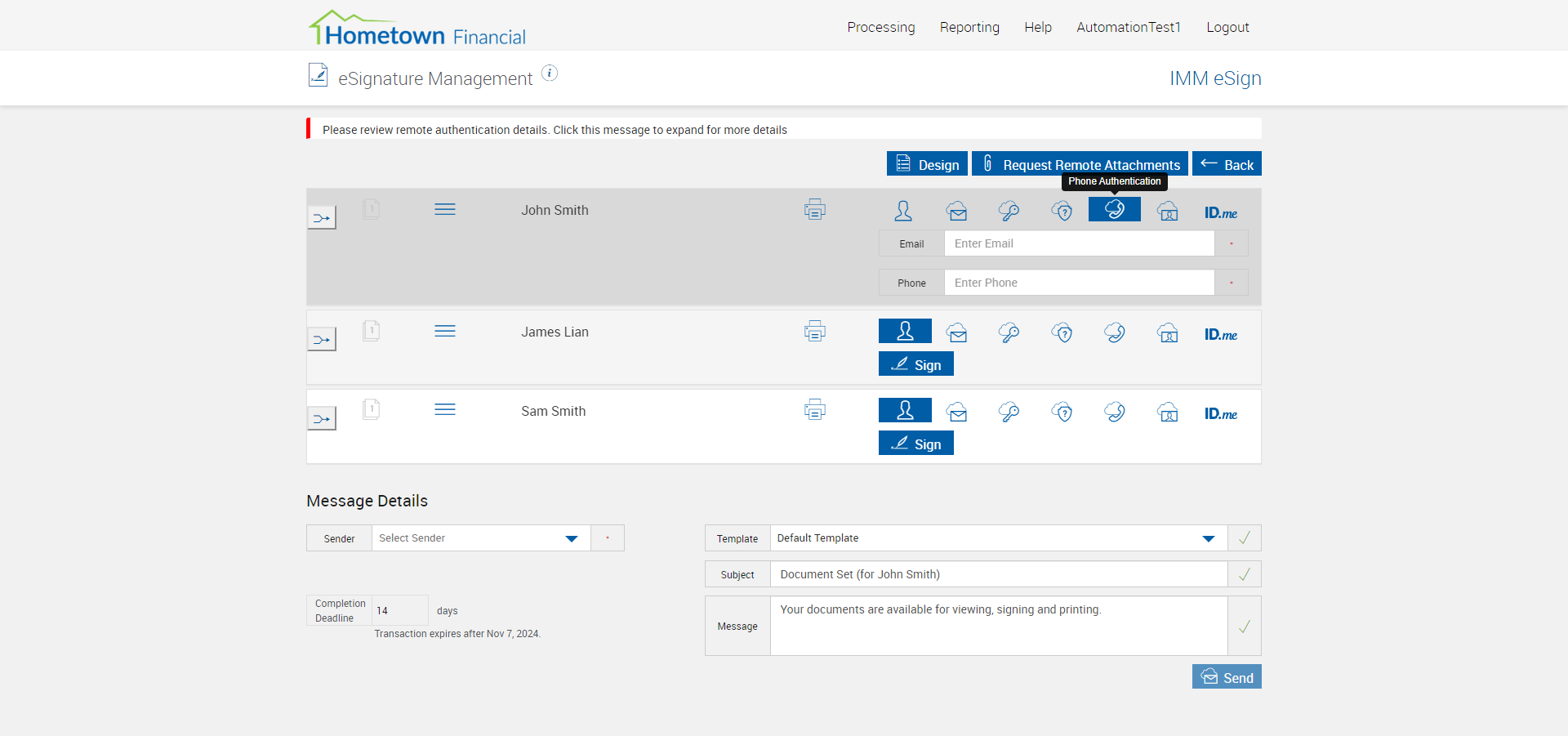
Task: Open the AutomationTest1 user menu
Action: [1129, 27]
